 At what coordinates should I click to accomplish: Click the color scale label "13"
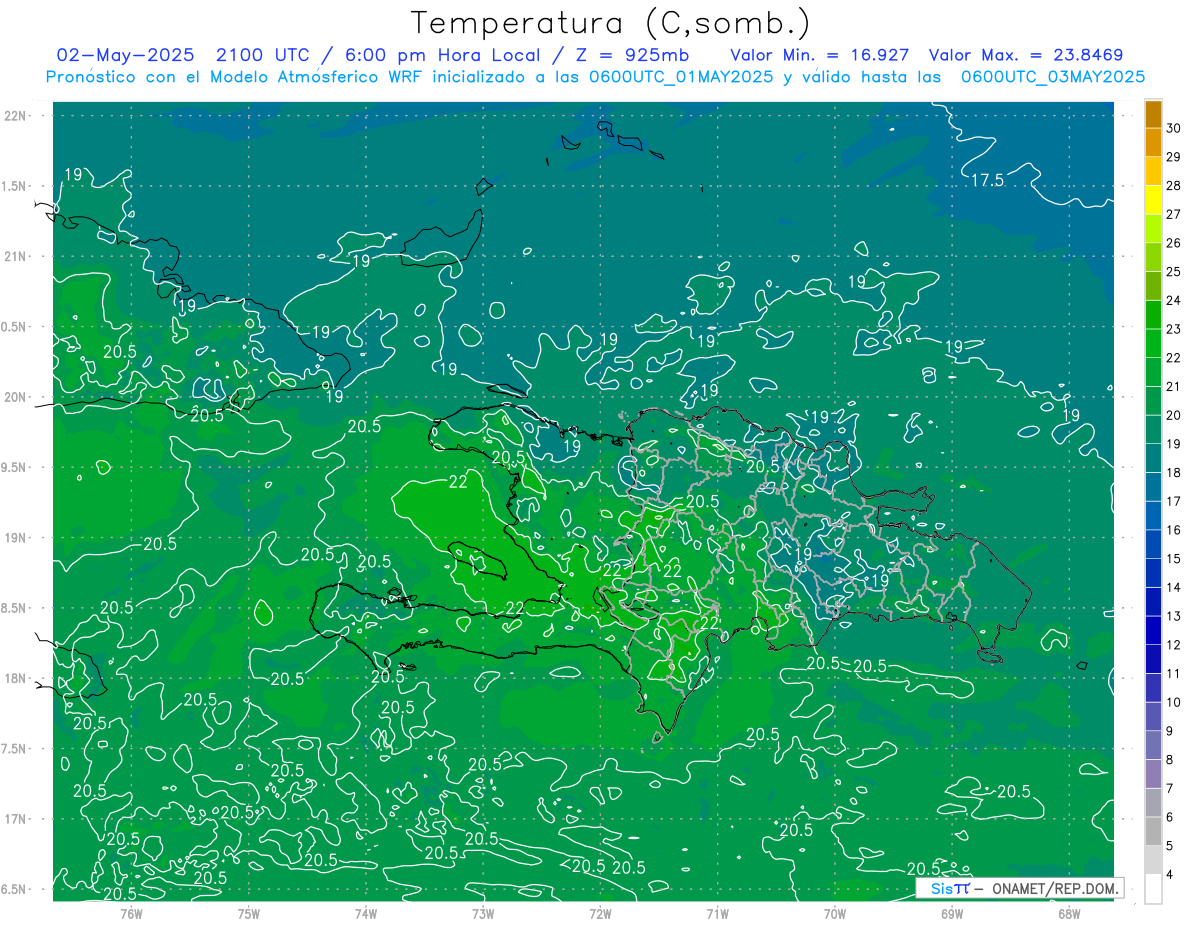click(1173, 616)
